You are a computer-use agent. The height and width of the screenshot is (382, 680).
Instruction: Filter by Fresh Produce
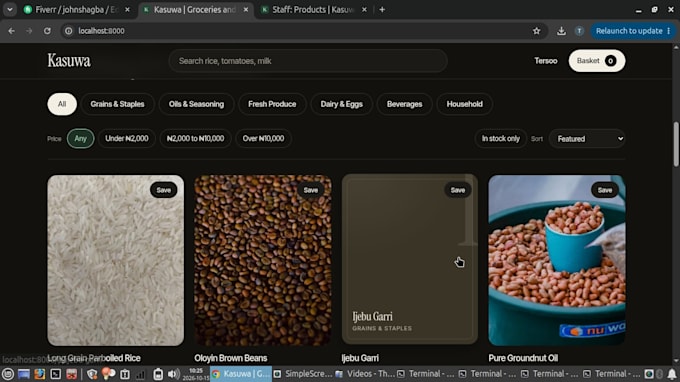[x=272, y=104]
